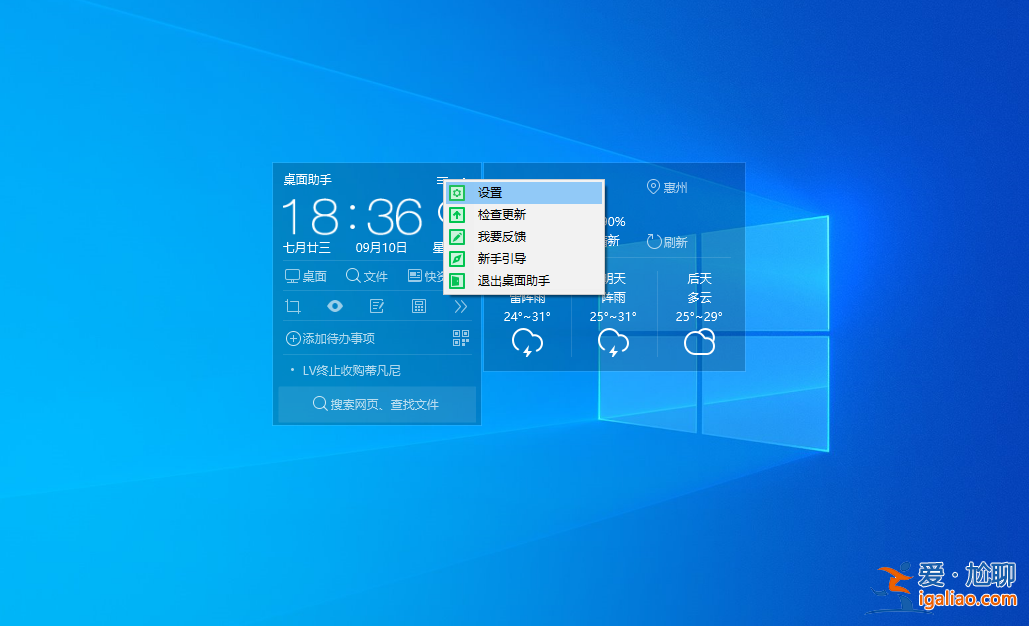
Task: Toggle the eye-protection mode icon
Action: (x=335, y=306)
